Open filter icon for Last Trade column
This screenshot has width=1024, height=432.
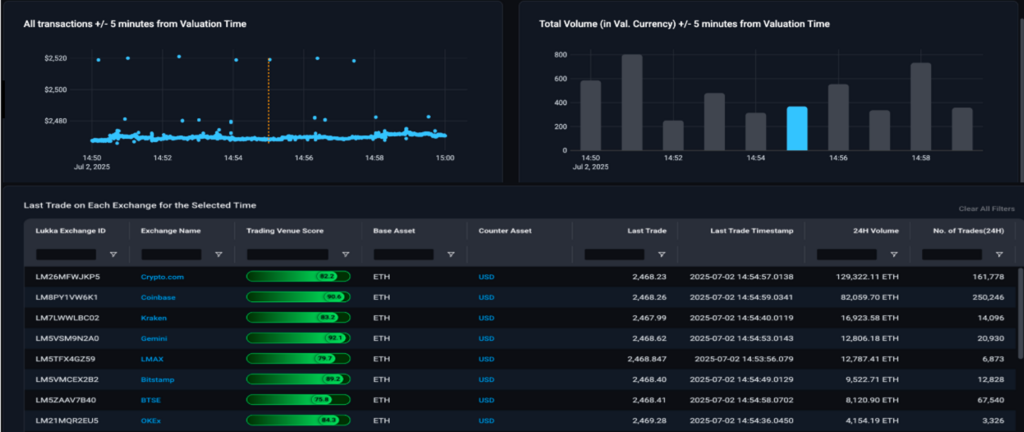662,255
